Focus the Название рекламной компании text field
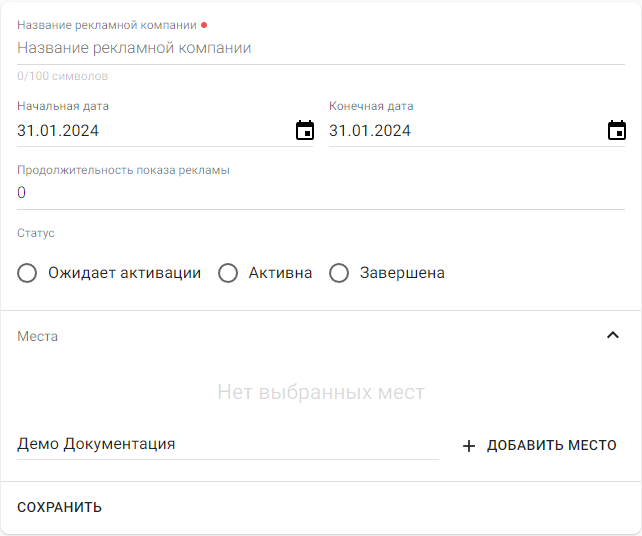 pos(321,48)
